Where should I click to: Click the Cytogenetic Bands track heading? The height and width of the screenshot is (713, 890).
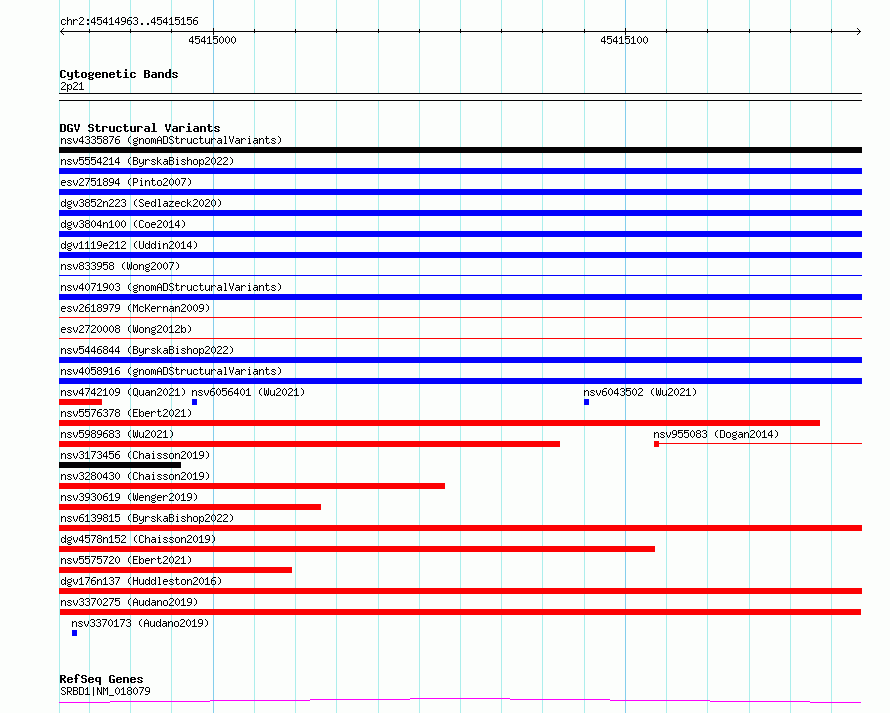point(119,74)
